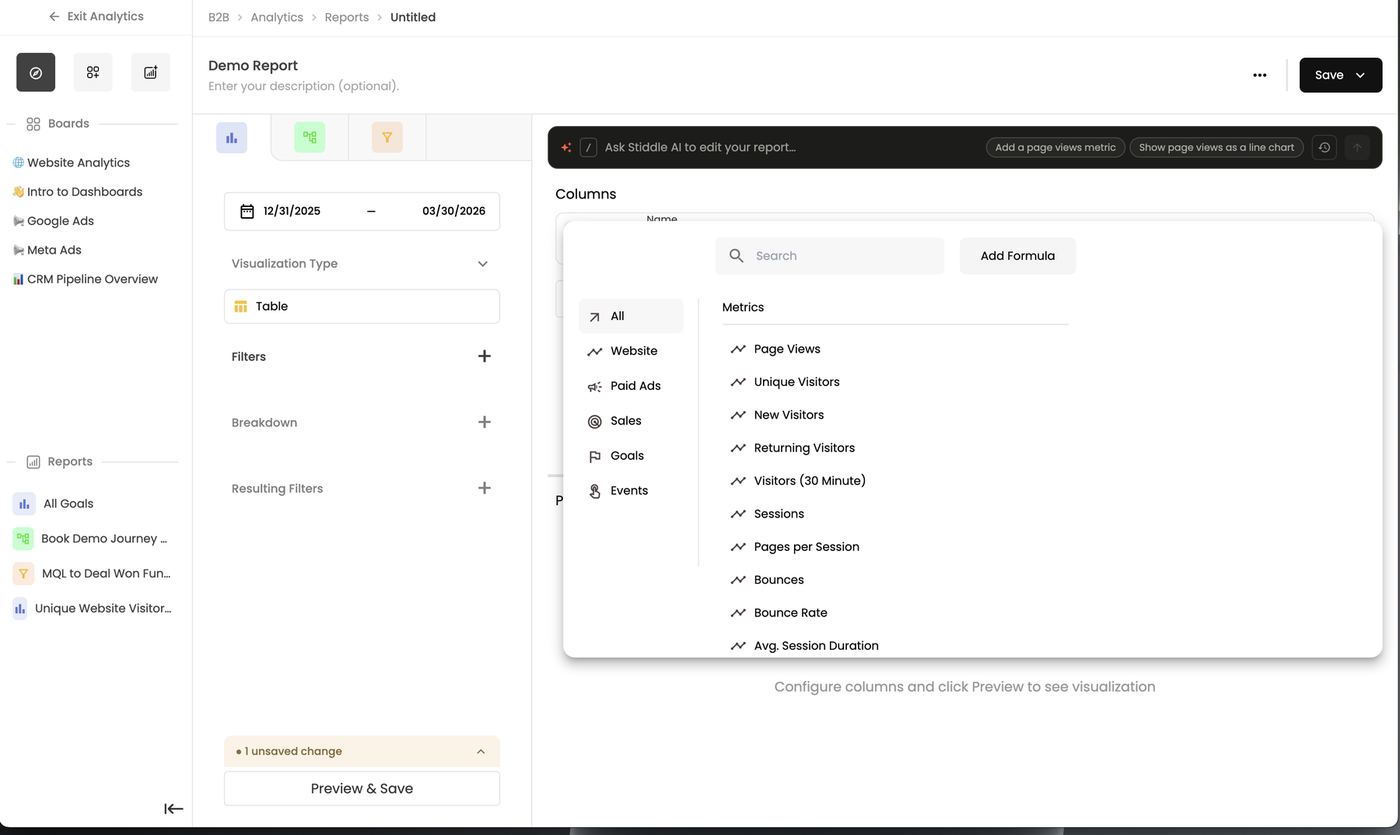Open the three-dot more options menu
Screen dimensions: 1400x835
(1260, 75)
